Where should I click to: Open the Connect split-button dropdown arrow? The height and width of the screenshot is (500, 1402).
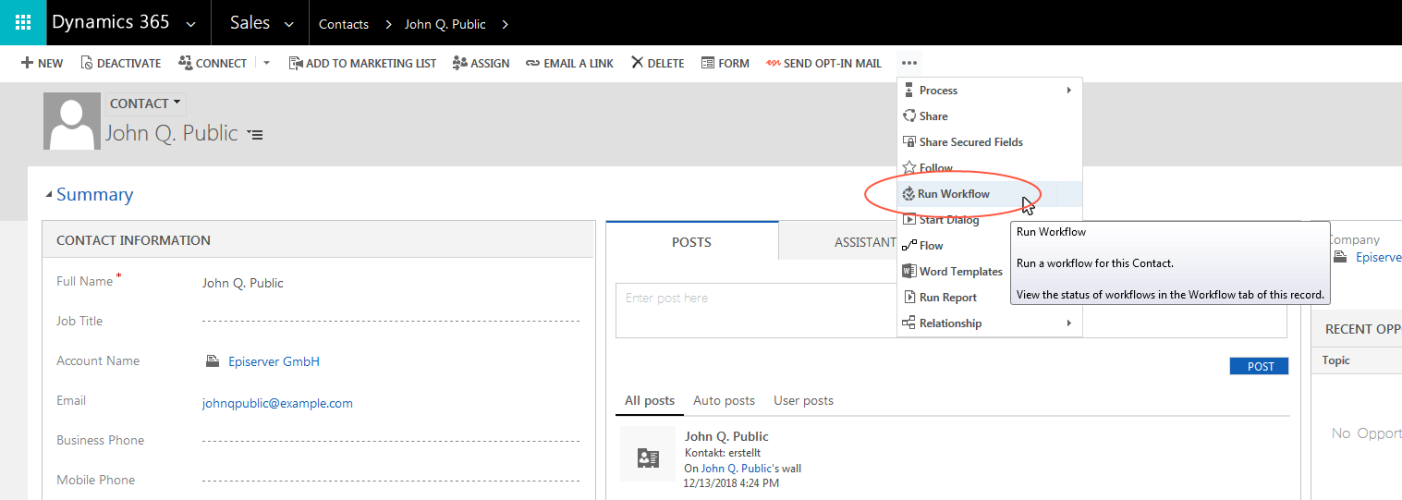(266, 63)
